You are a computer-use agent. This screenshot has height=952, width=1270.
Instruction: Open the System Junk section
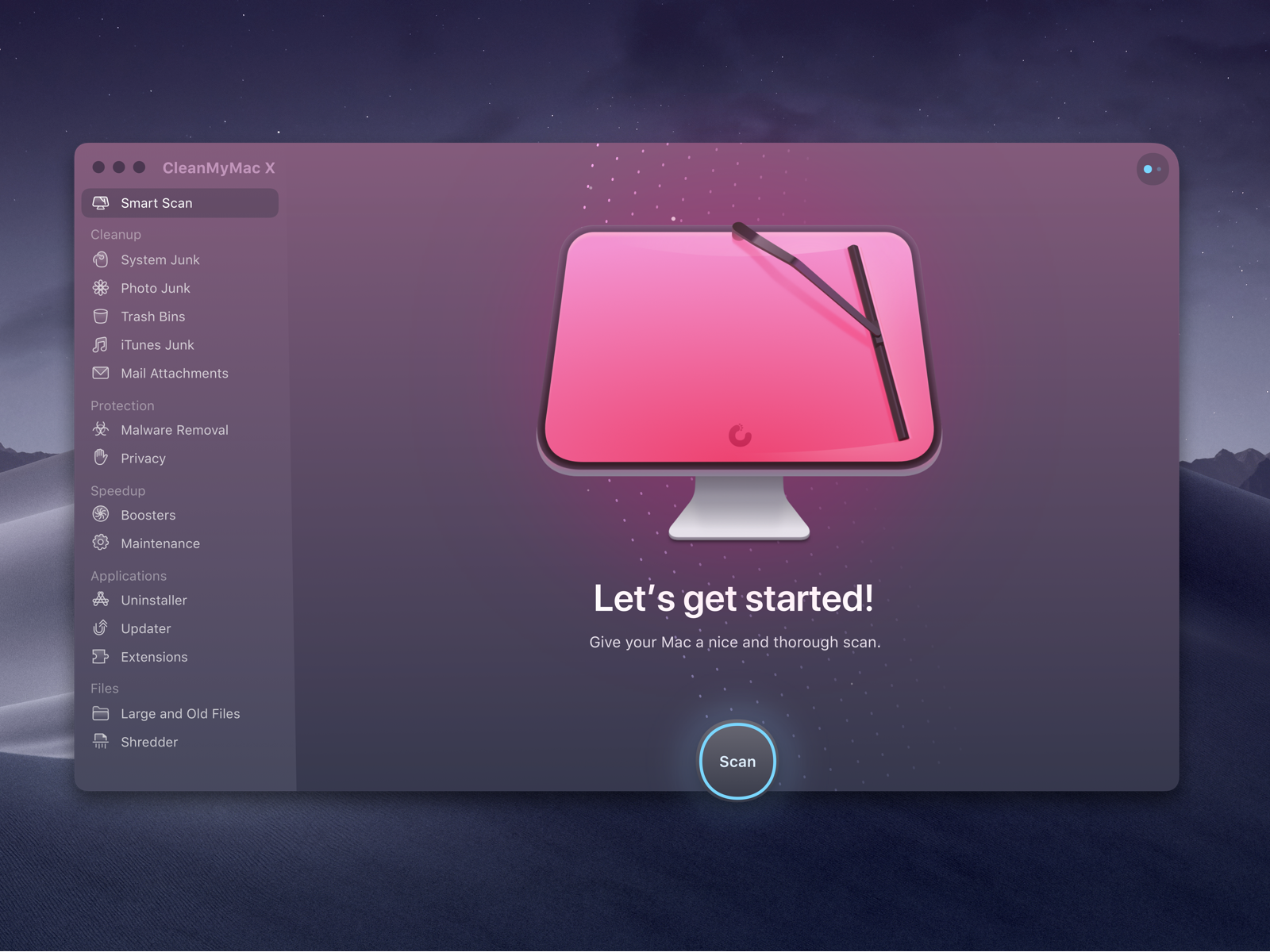coord(180,259)
